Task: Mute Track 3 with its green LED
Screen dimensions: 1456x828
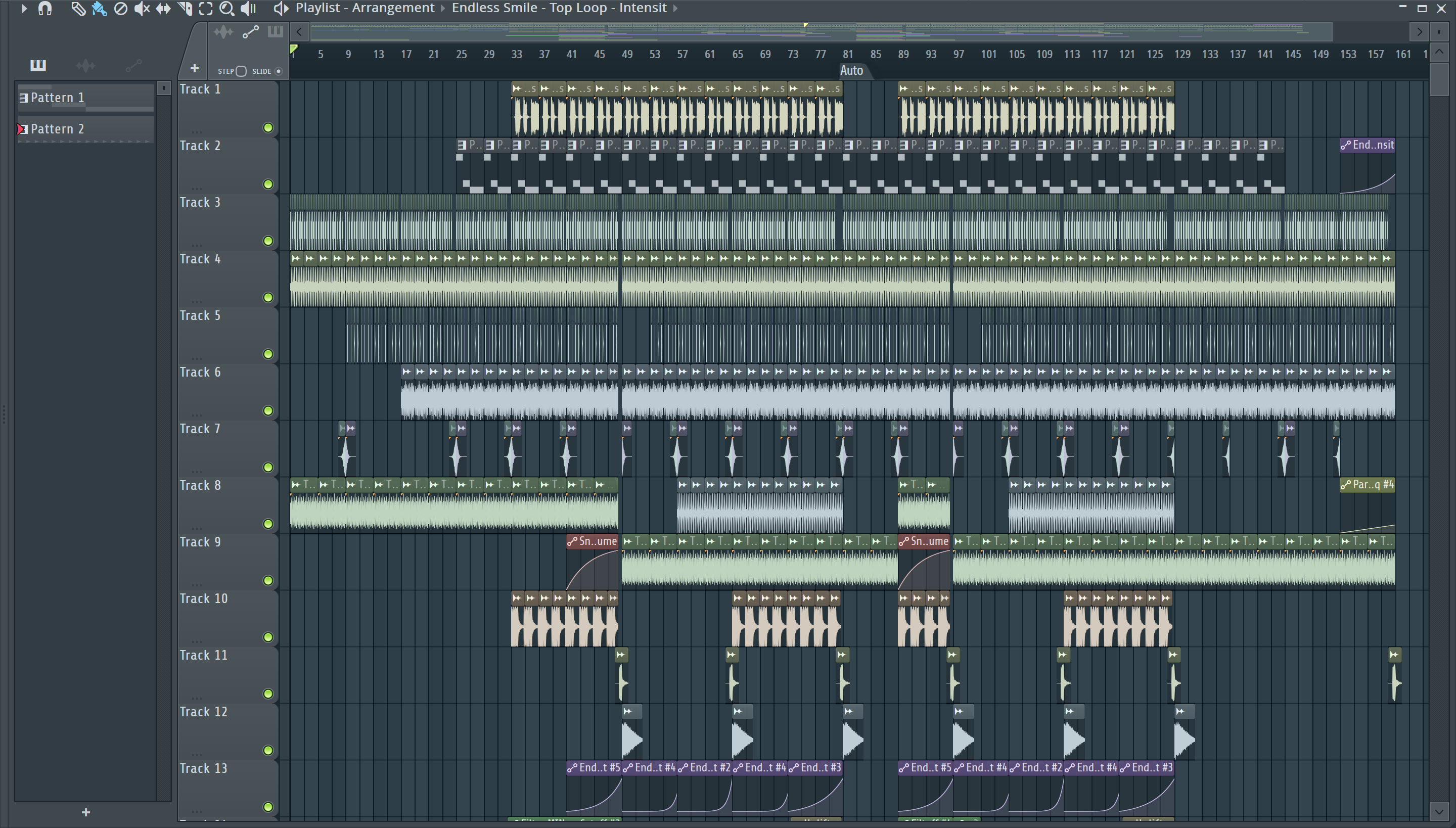Action: [268, 241]
